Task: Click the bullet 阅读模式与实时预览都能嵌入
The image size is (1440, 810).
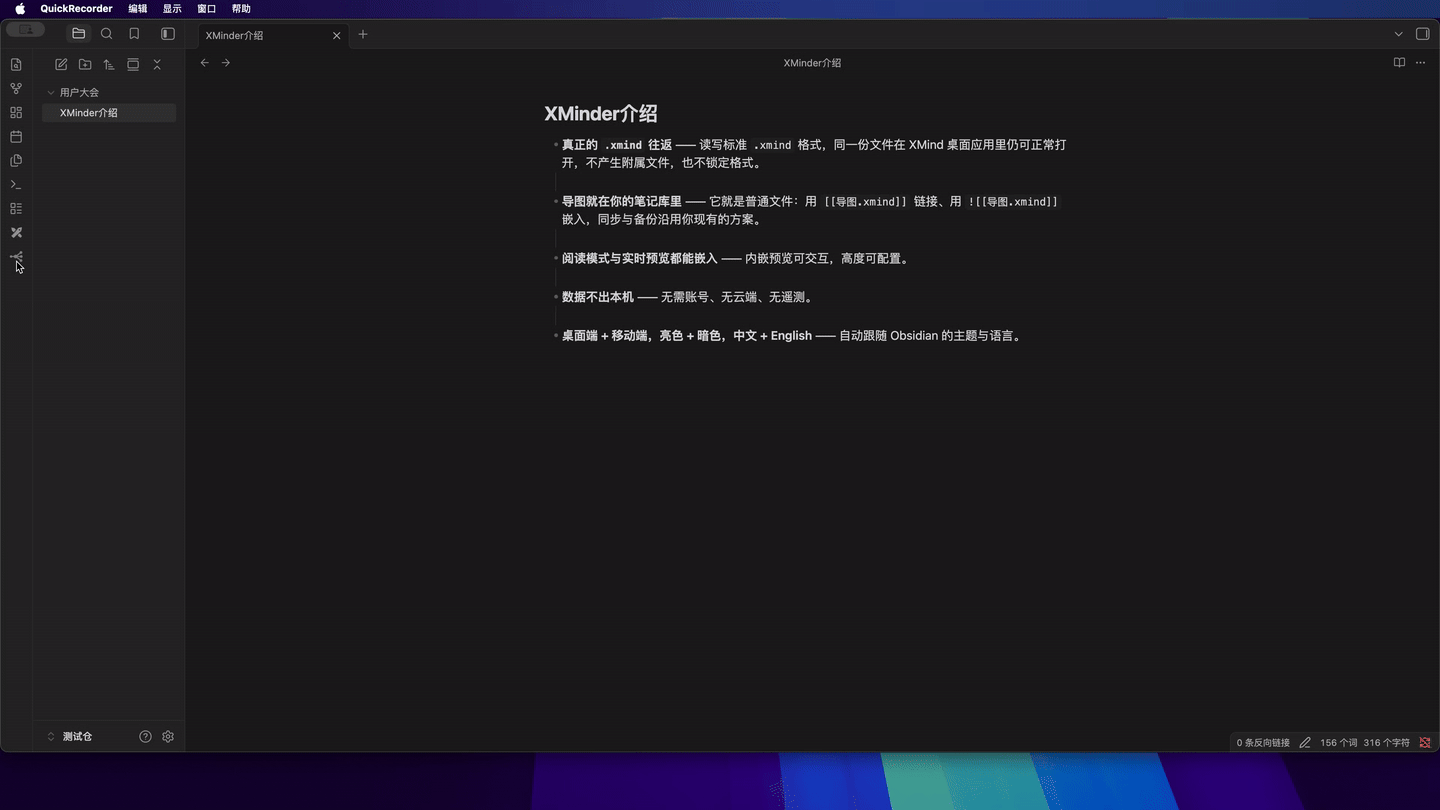Action: (x=735, y=258)
